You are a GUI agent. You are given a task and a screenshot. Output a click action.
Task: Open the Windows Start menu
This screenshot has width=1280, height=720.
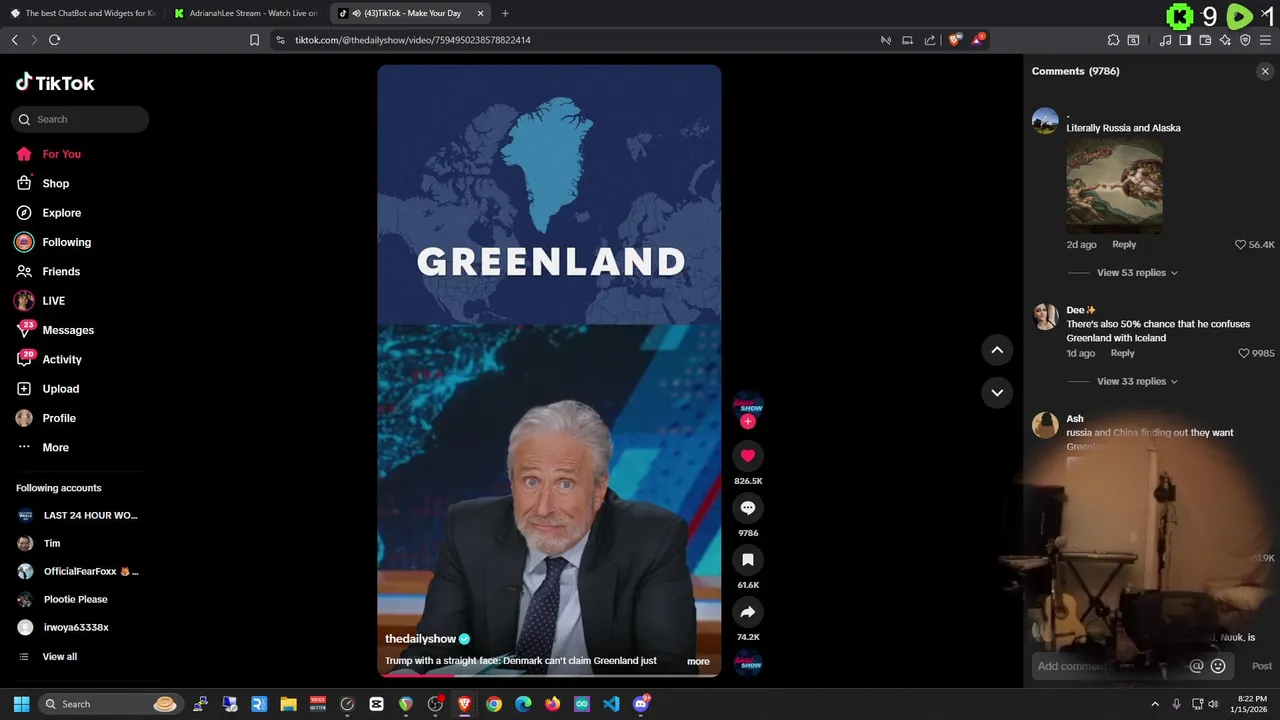[21, 704]
